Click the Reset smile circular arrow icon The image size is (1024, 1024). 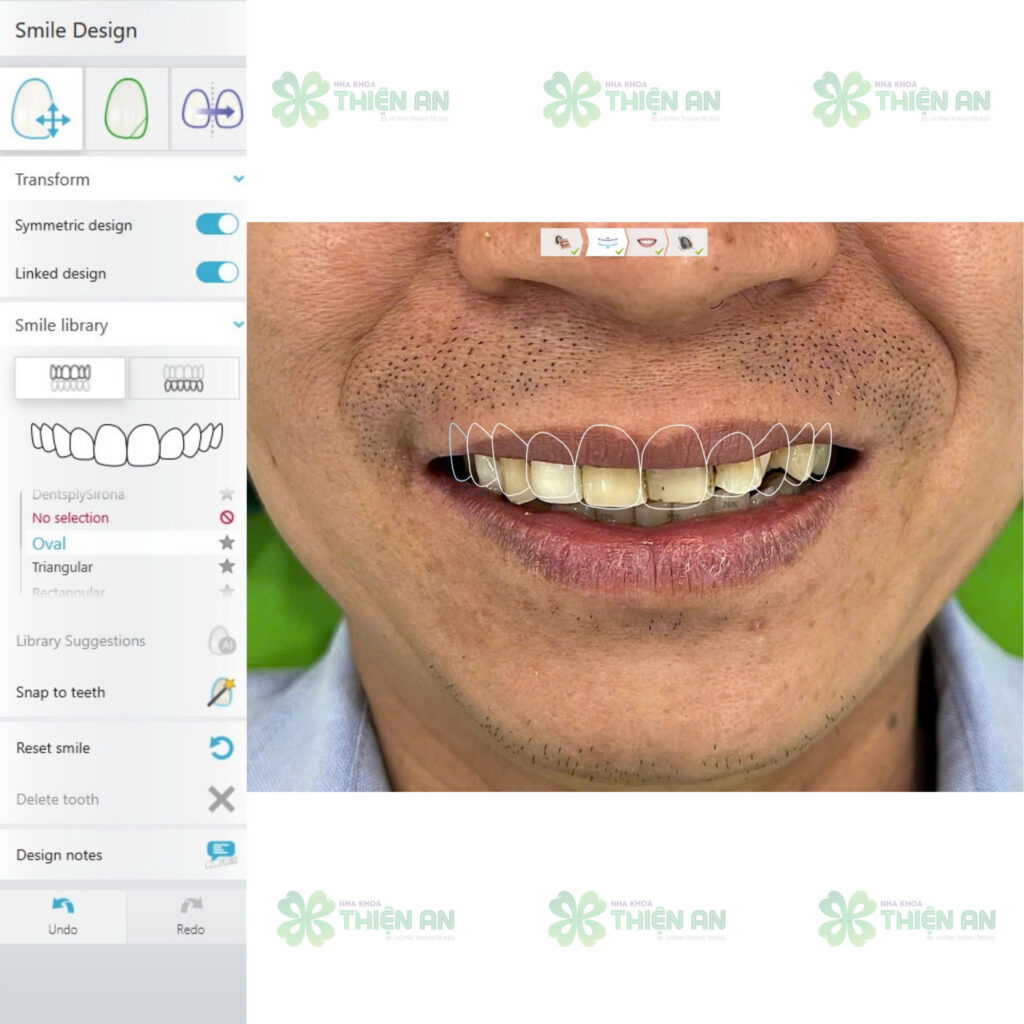point(221,748)
